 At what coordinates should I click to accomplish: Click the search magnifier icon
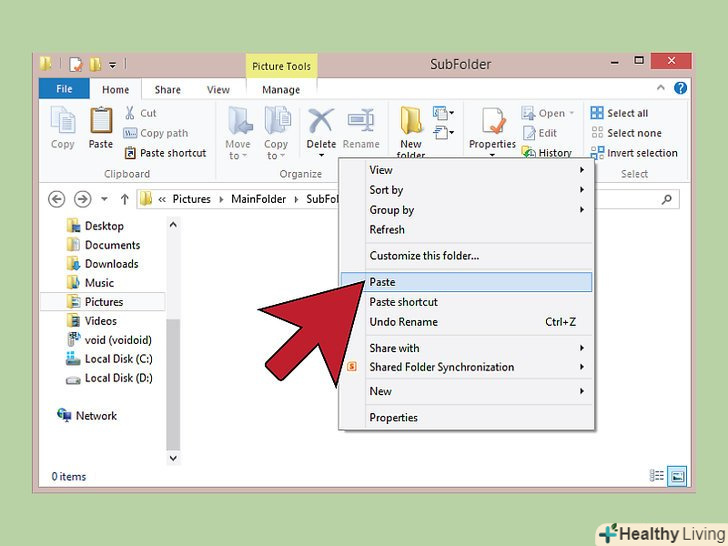[667, 200]
